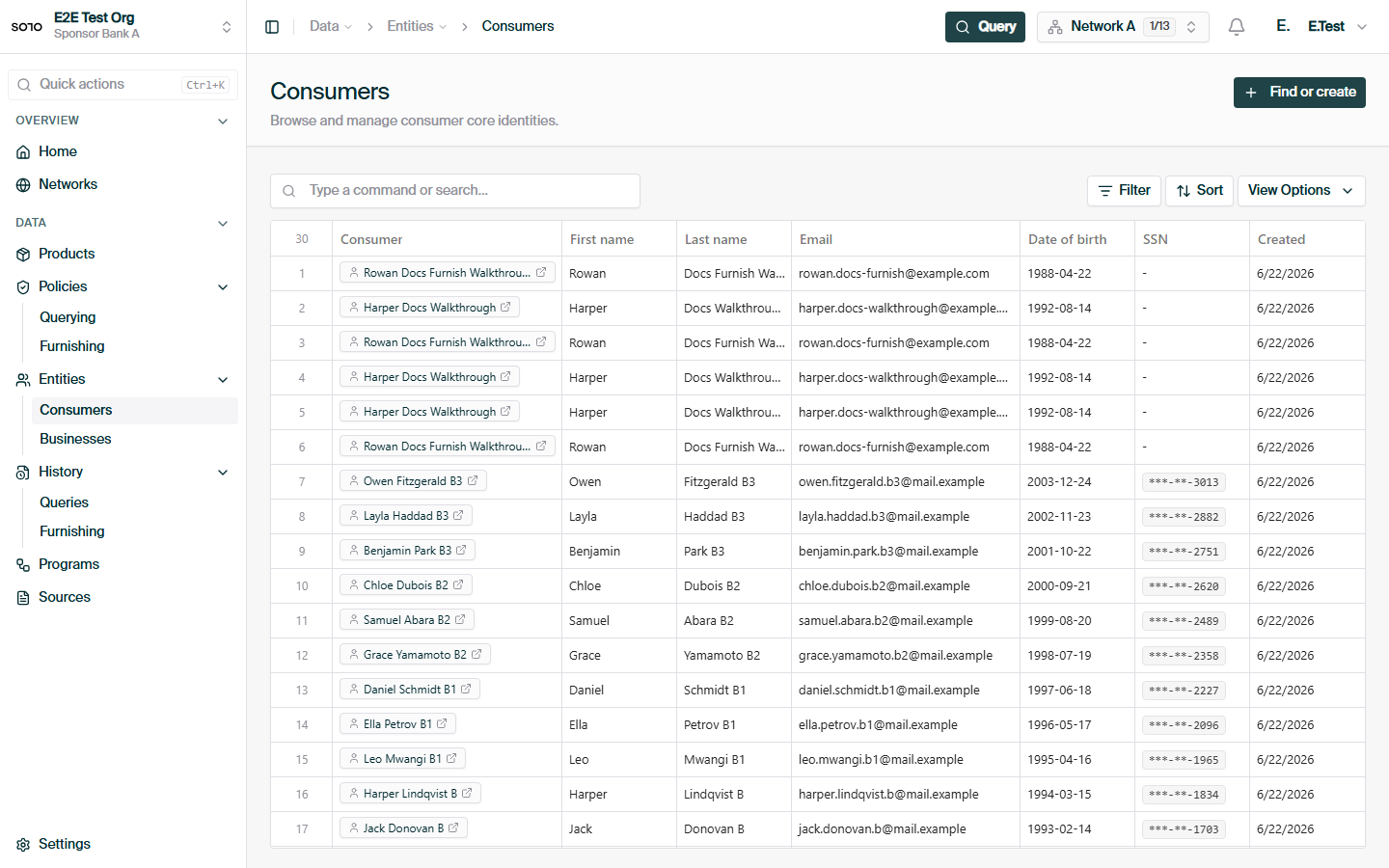Open external link icon for Samuel Abara B2

[460, 619]
